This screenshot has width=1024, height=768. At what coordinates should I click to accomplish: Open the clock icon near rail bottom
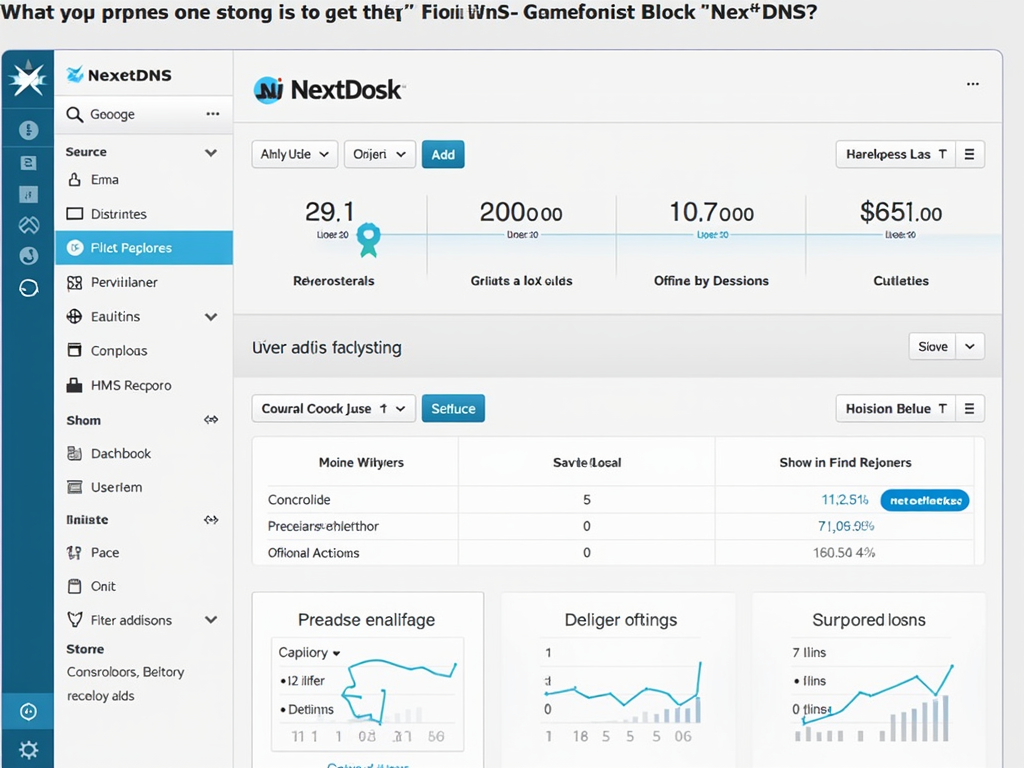[28, 711]
